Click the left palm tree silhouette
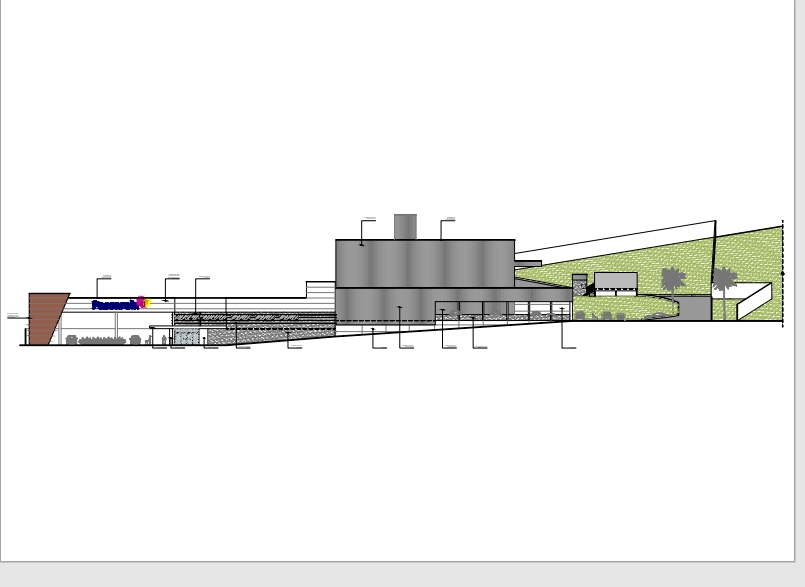 (x=673, y=279)
